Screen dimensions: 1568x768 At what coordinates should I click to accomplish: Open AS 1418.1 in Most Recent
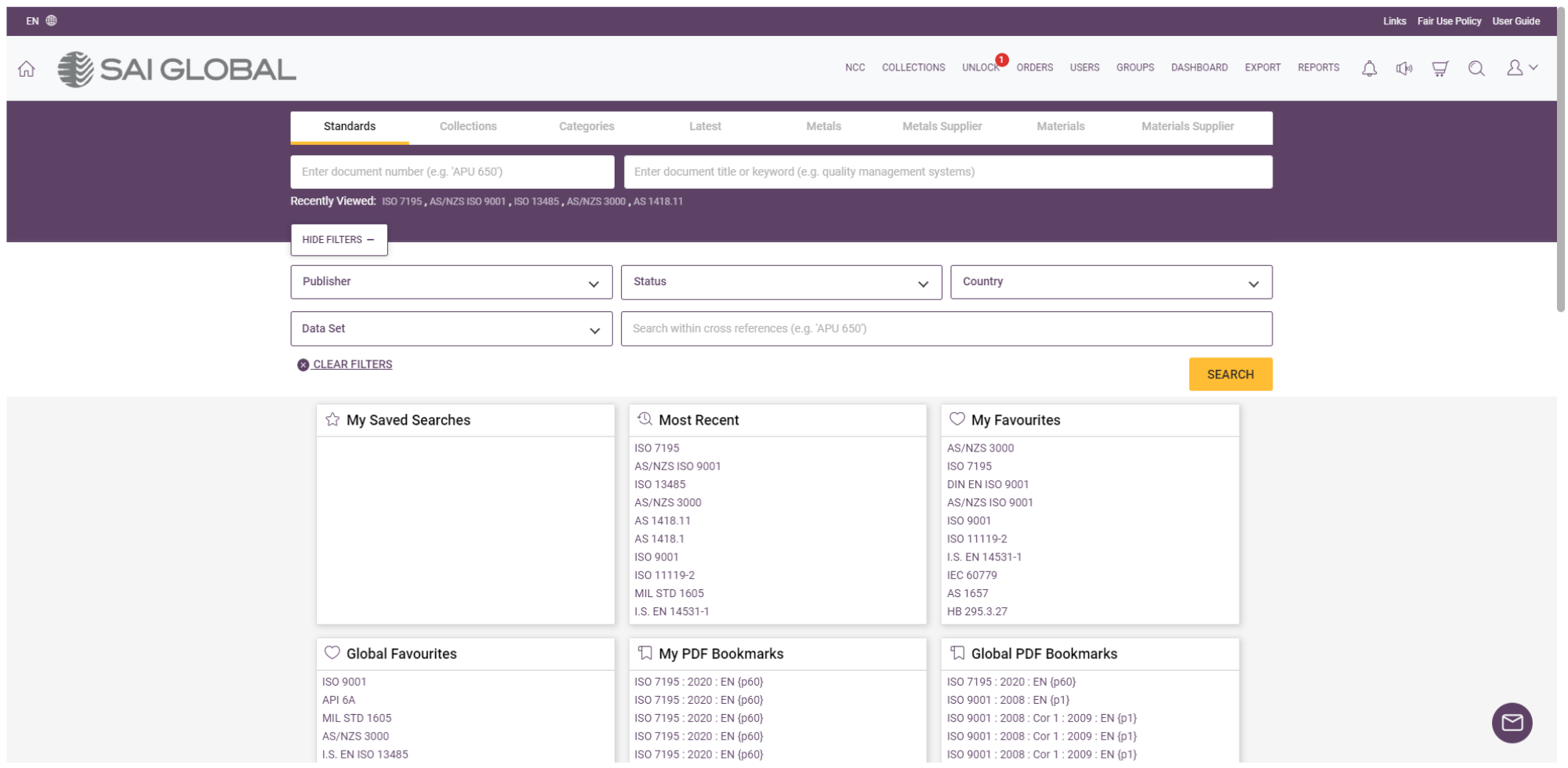[x=659, y=539]
